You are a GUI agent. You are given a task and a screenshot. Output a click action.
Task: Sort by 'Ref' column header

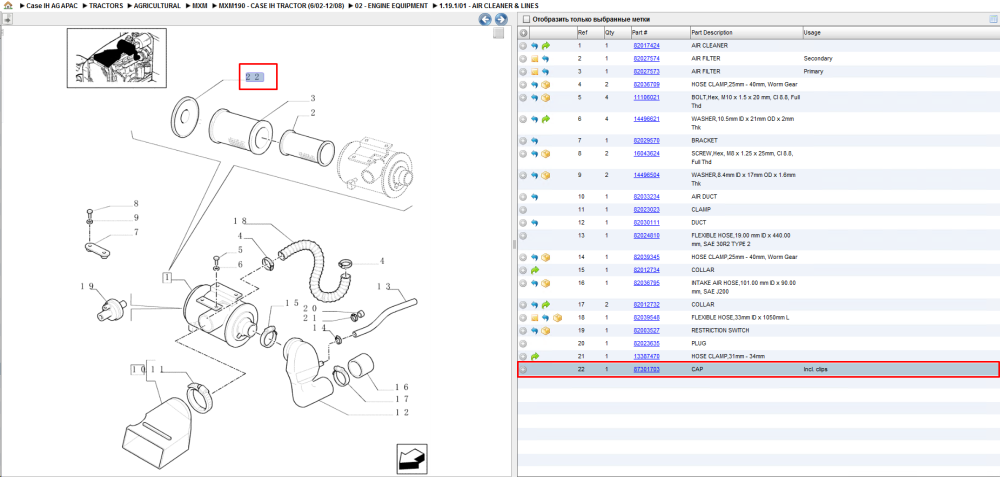coord(589,33)
